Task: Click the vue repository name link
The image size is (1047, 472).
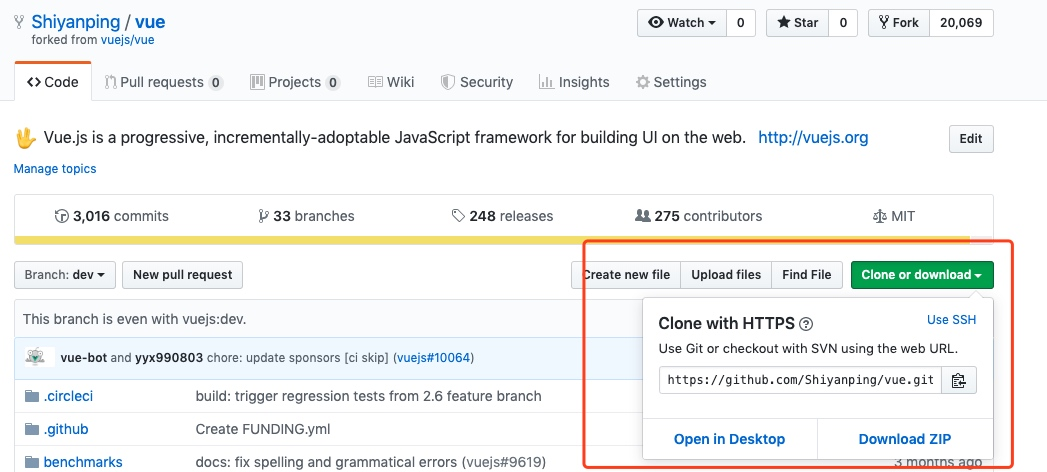Action: tap(150, 22)
